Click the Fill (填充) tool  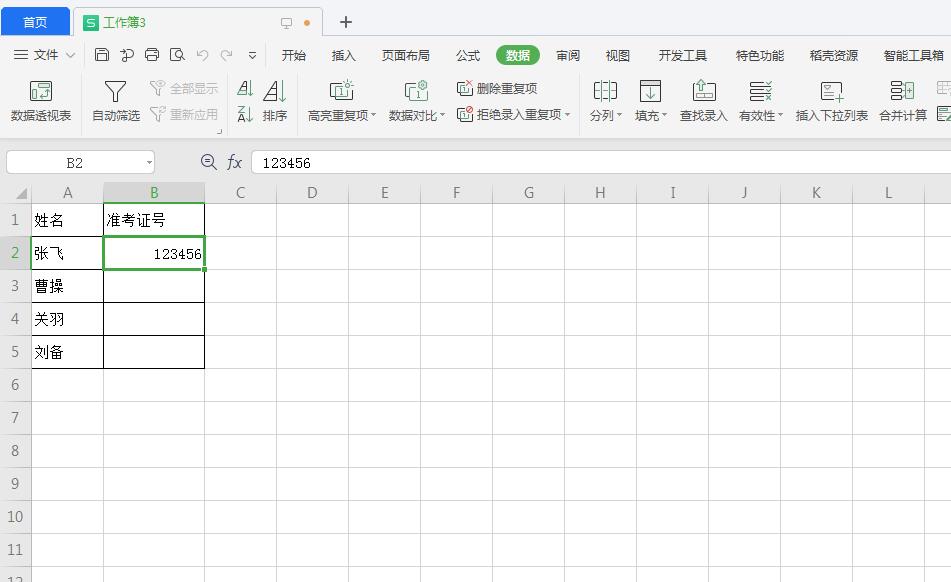[x=650, y=101]
